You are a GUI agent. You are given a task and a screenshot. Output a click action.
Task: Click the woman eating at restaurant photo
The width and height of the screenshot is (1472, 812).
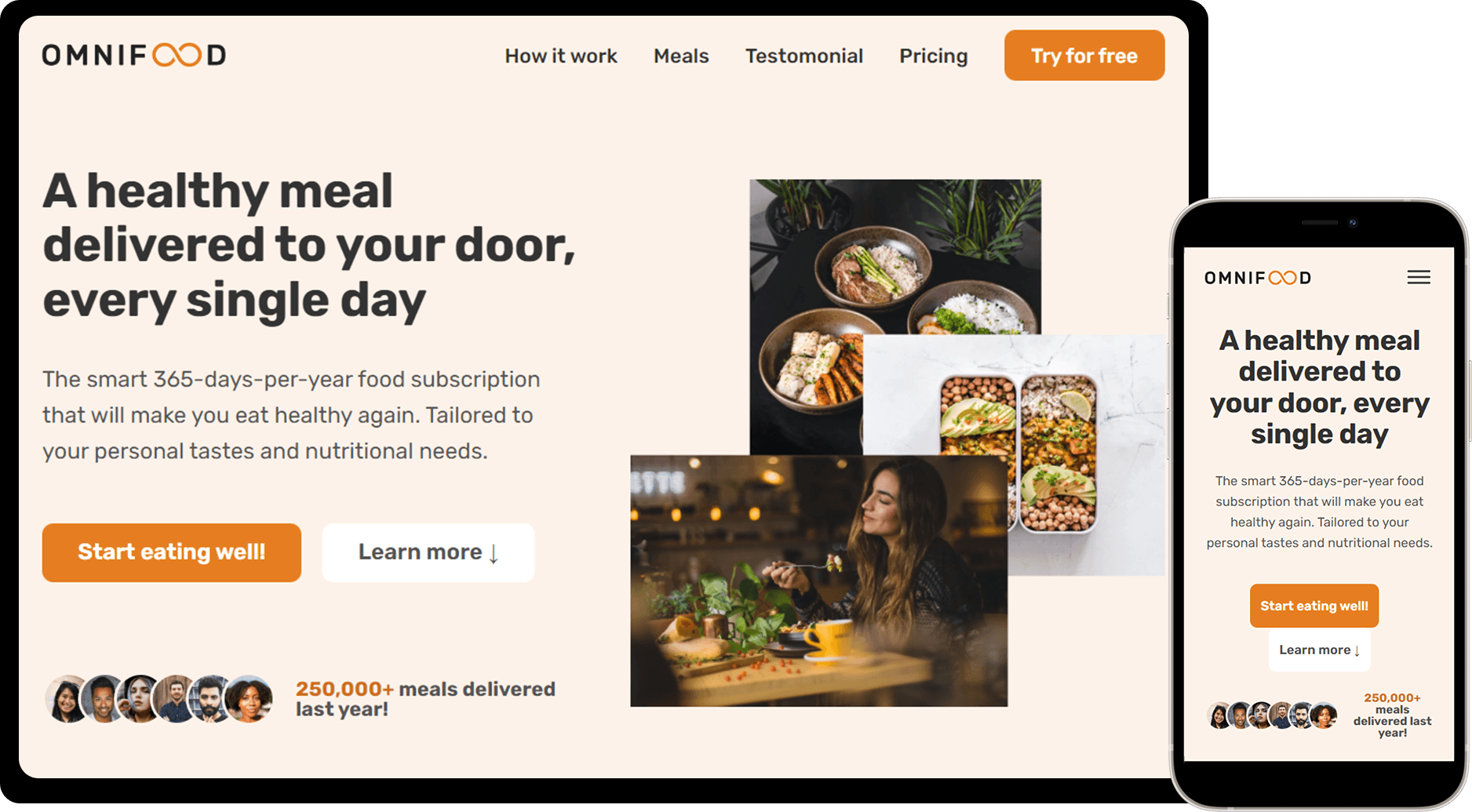coord(819,581)
